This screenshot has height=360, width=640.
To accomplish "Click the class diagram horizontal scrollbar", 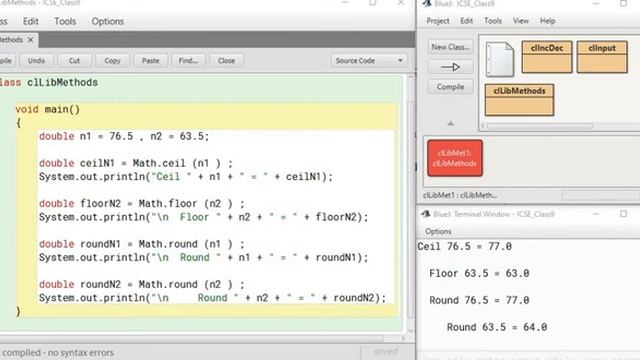I will (540, 127).
